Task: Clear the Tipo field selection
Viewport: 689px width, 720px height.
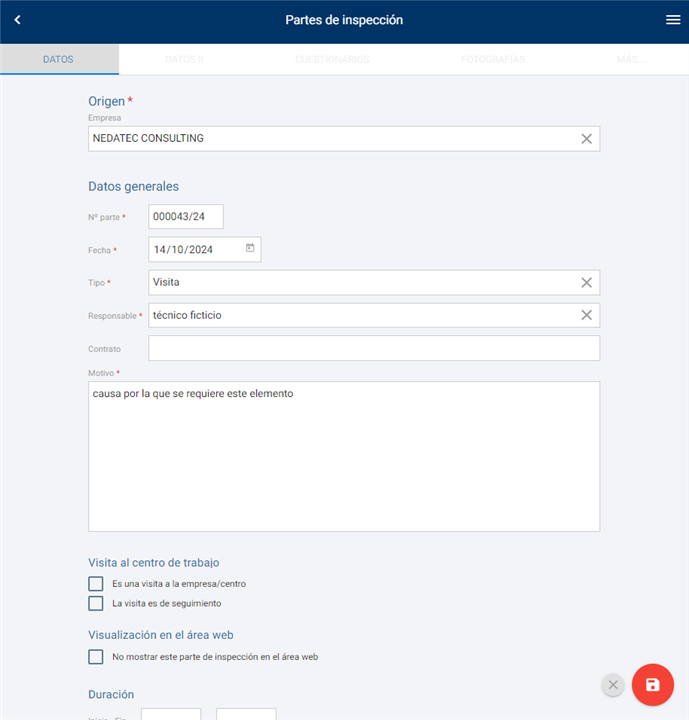Action: click(587, 283)
